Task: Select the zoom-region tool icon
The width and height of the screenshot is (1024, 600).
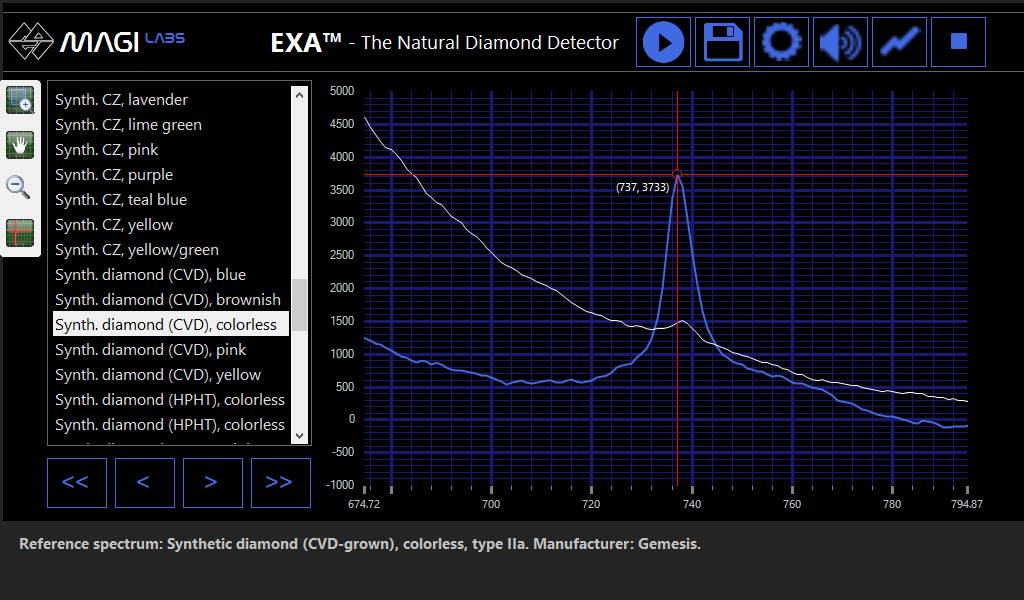Action: pos(20,101)
